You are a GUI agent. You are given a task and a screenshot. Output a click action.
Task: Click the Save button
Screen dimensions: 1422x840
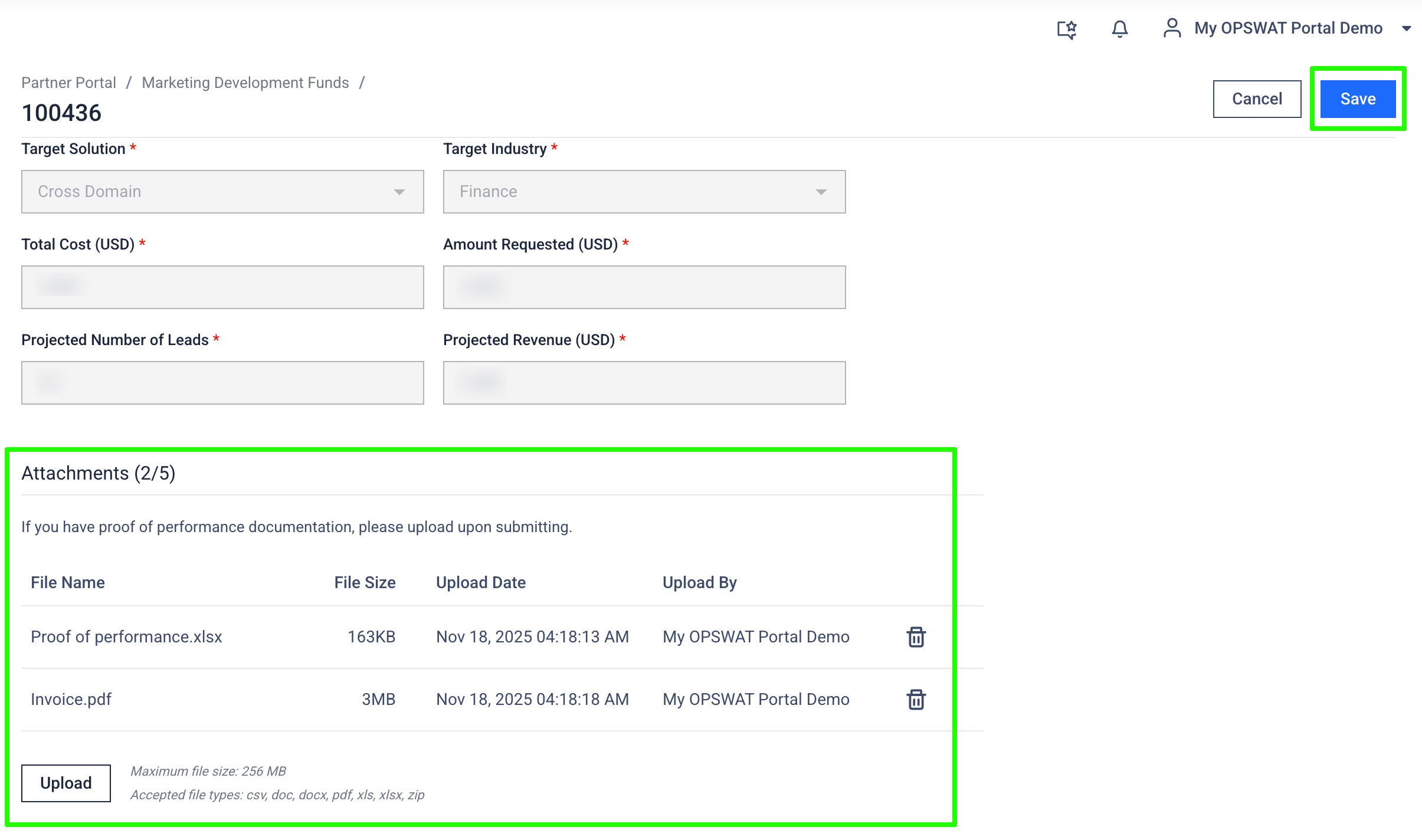click(x=1358, y=99)
